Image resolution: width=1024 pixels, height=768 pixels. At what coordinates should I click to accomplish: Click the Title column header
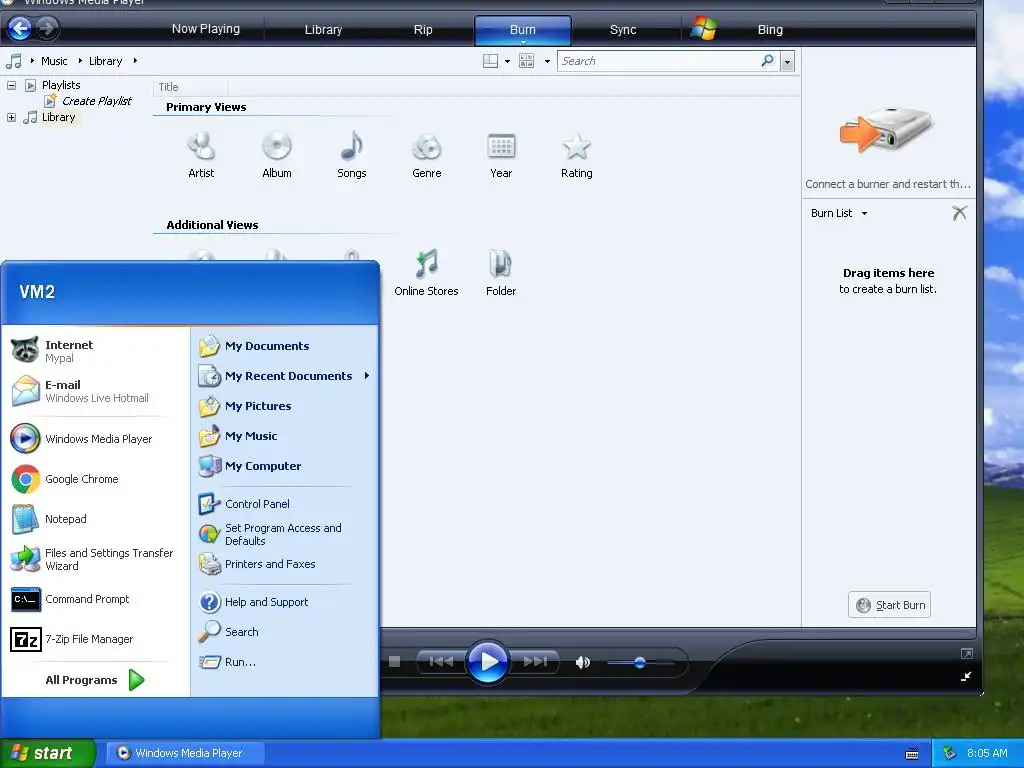pyautogui.click(x=191, y=87)
